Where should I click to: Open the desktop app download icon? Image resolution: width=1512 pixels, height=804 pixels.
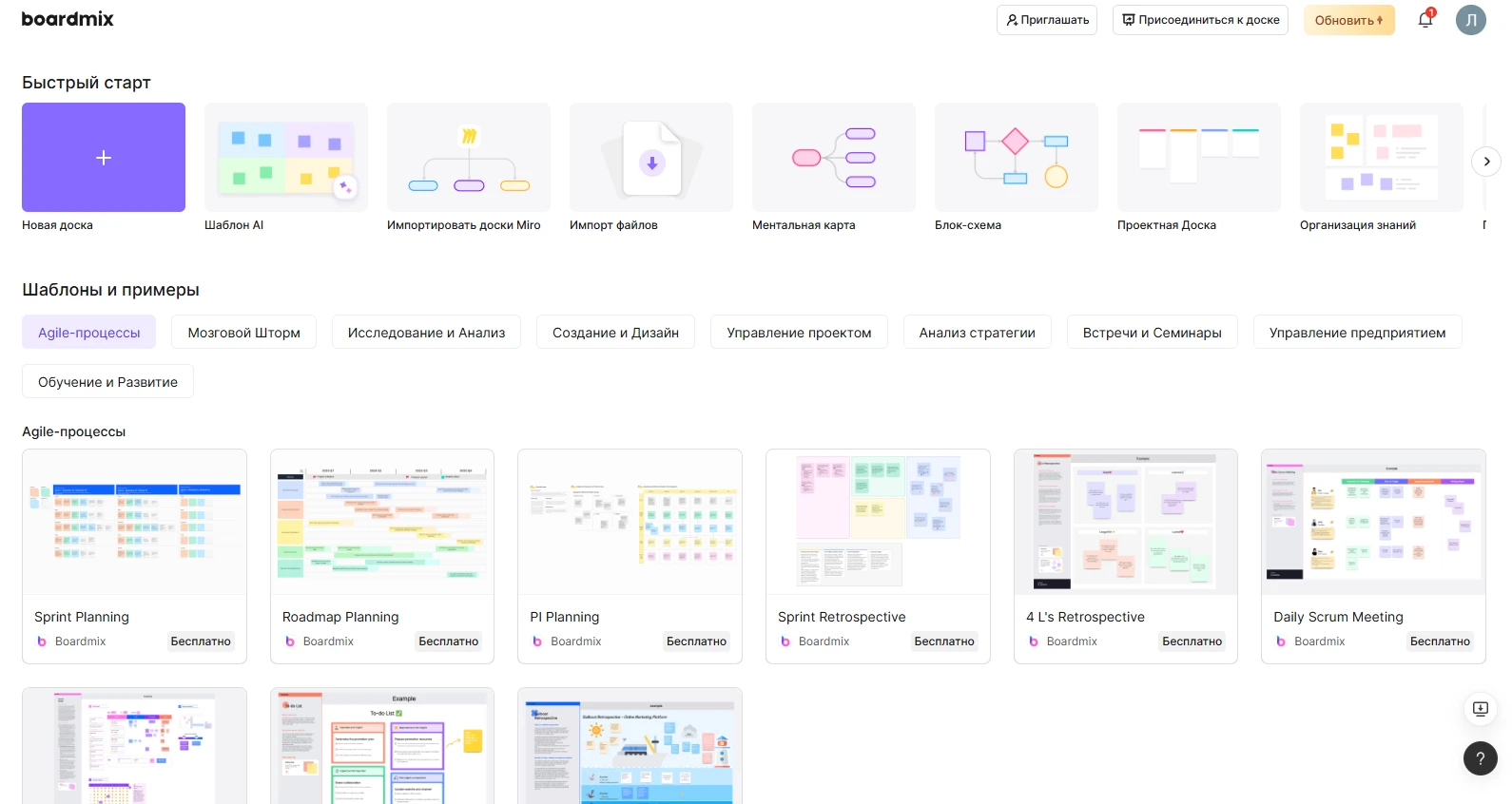1480,709
